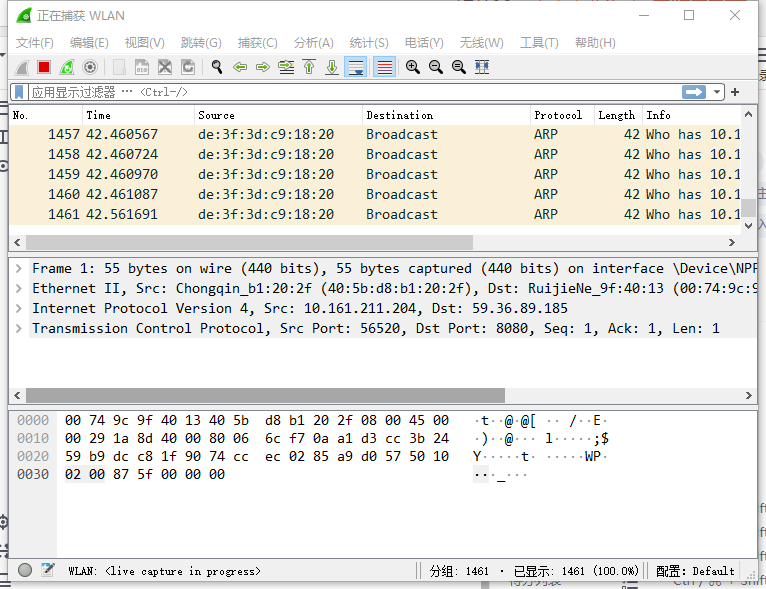Expand the Ethernet II details row
The height and width of the screenshot is (589, 766).
tap(19, 288)
